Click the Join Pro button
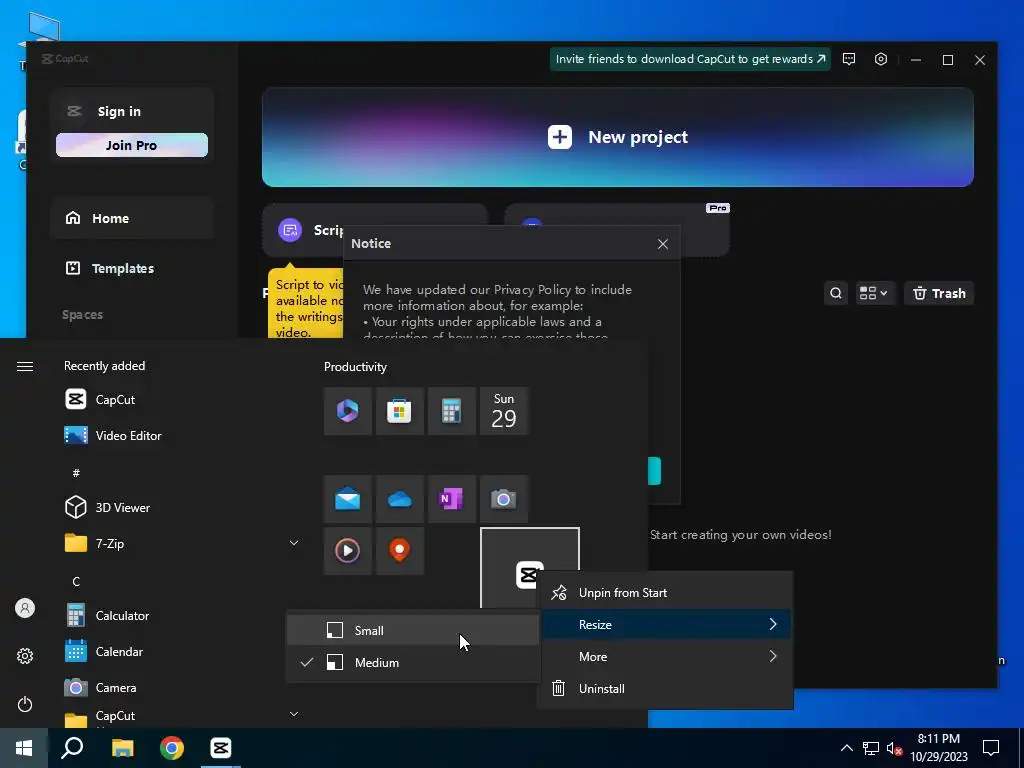This screenshot has width=1024, height=768. click(131, 145)
